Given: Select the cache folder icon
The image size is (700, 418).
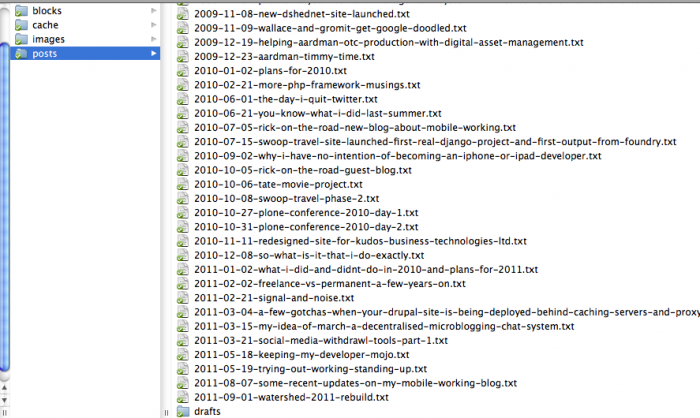Looking at the screenshot, I should pyautogui.click(x=21, y=25).
